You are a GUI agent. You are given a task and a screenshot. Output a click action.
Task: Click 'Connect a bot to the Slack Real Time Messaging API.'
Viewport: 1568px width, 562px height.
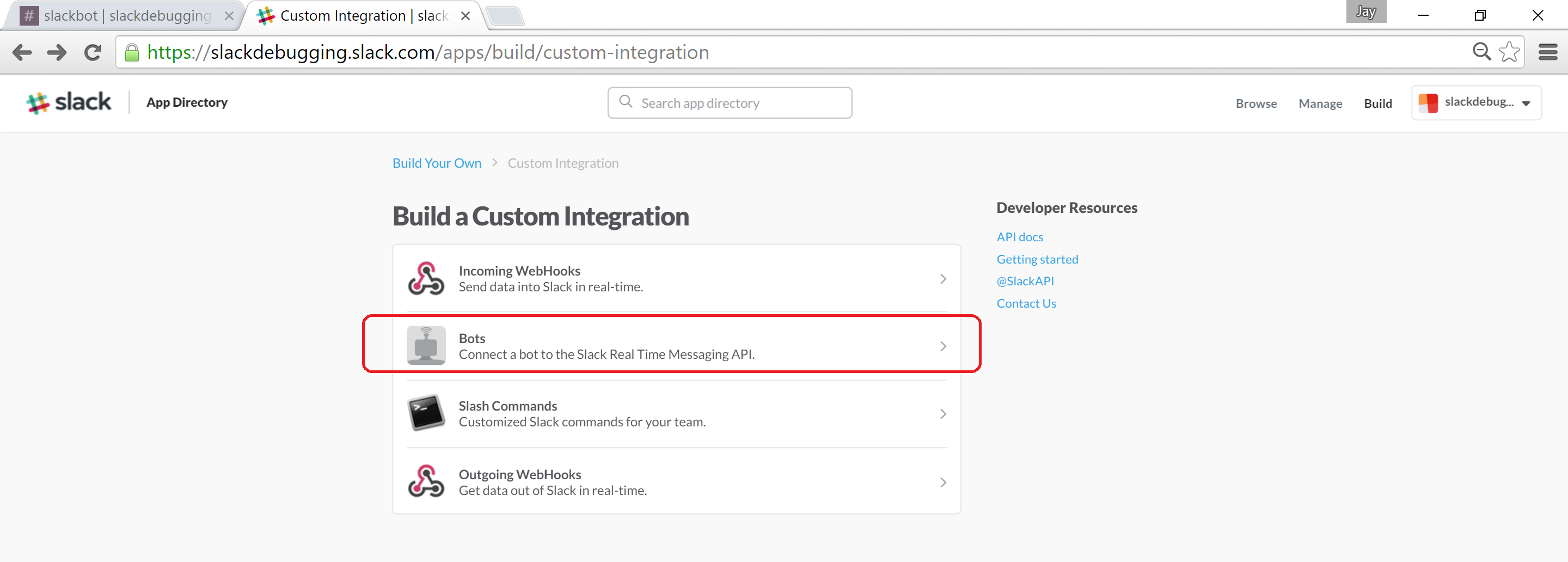click(607, 355)
